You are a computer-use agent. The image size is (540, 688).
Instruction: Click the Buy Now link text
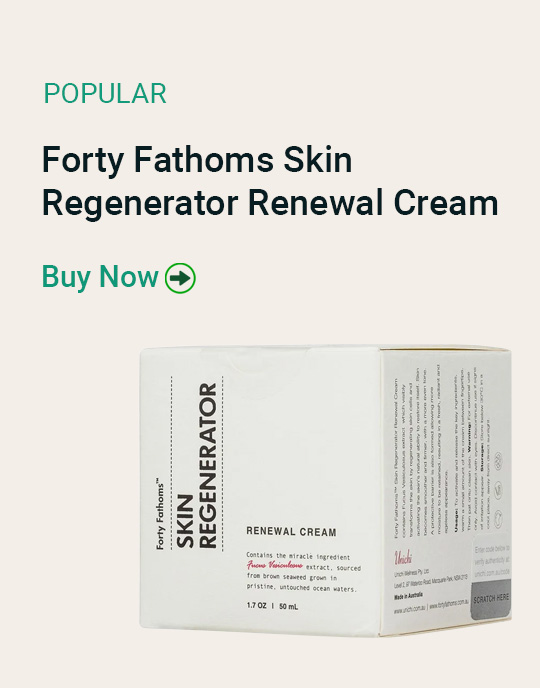point(100,277)
